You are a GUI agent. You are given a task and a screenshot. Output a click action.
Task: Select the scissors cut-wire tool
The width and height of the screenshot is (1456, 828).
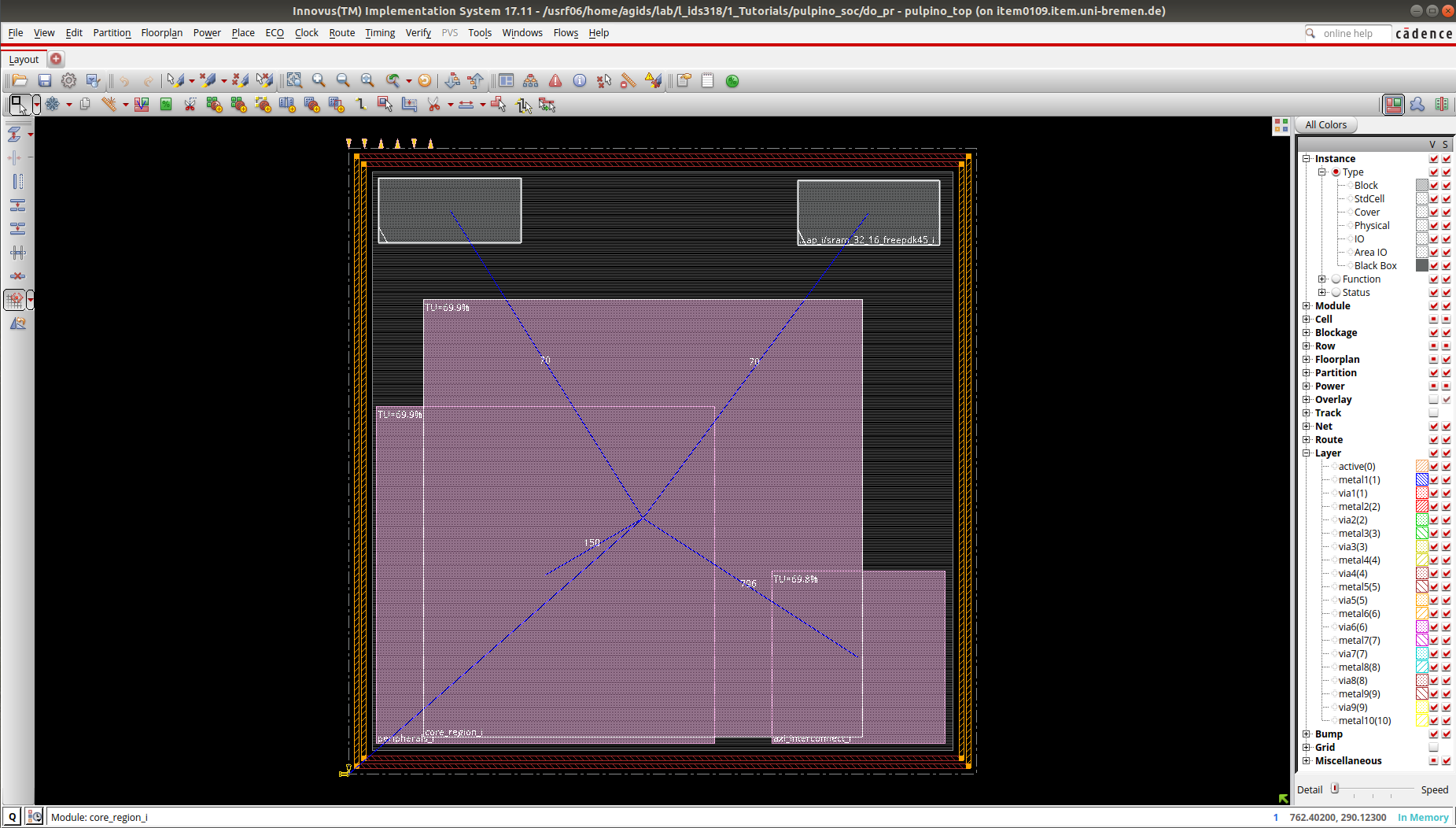click(x=433, y=104)
